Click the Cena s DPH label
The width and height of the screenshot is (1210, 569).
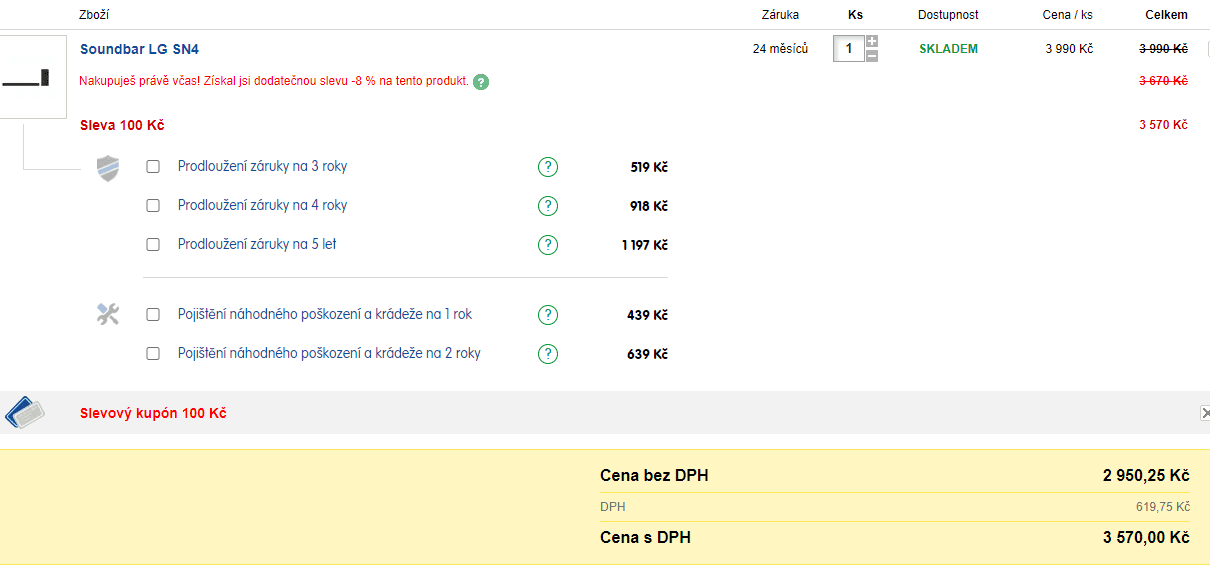point(645,538)
